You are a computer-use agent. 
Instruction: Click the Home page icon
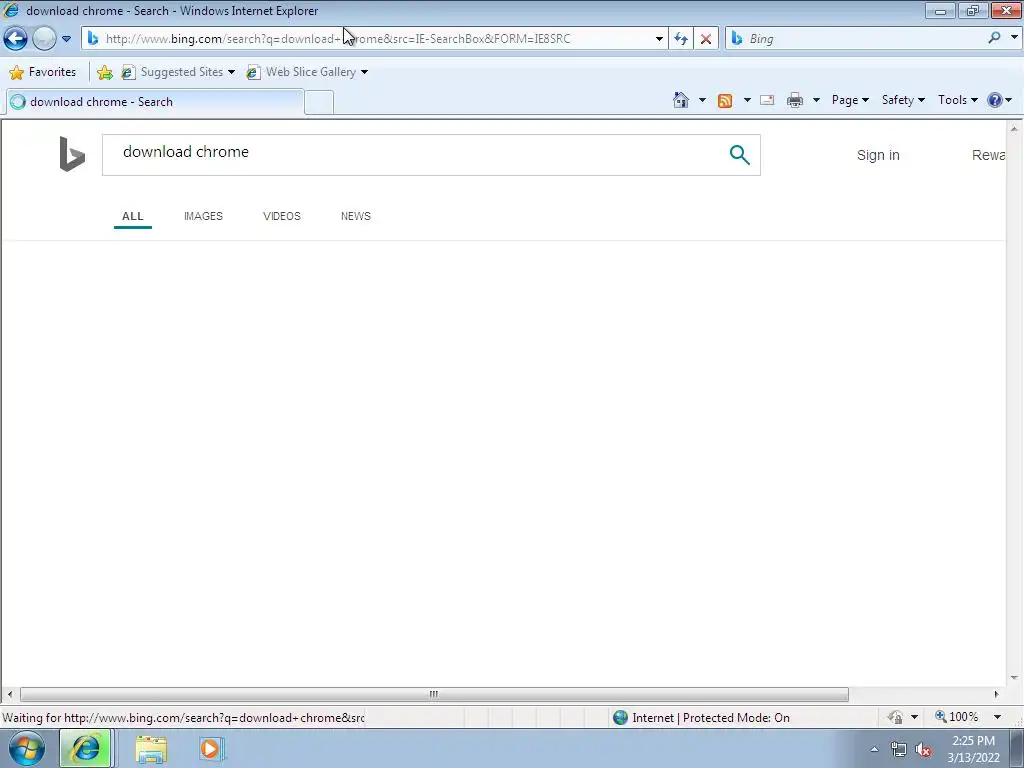[x=680, y=100]
